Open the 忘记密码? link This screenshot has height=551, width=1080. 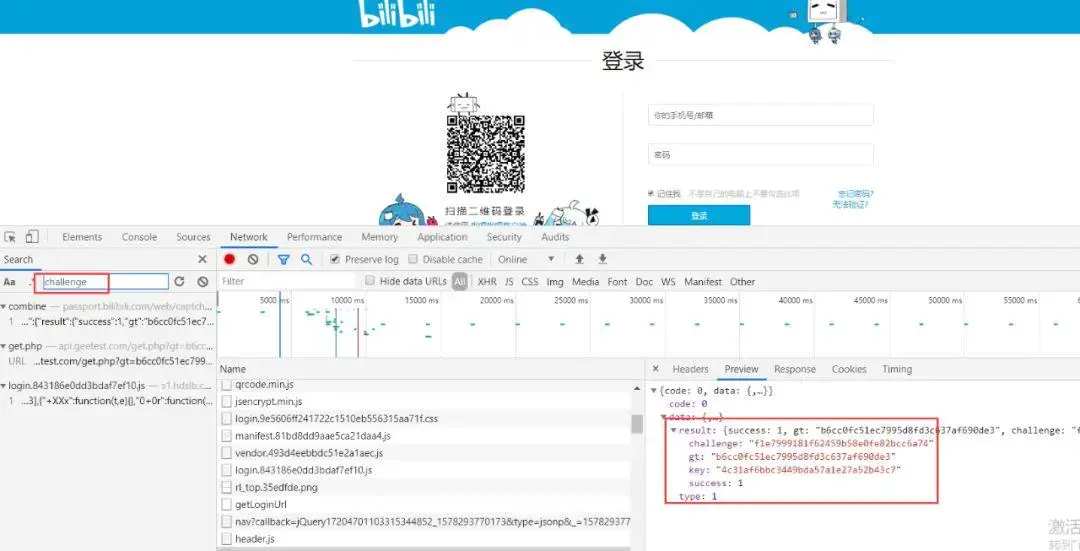pyautogui.click(x=855, y=194)
